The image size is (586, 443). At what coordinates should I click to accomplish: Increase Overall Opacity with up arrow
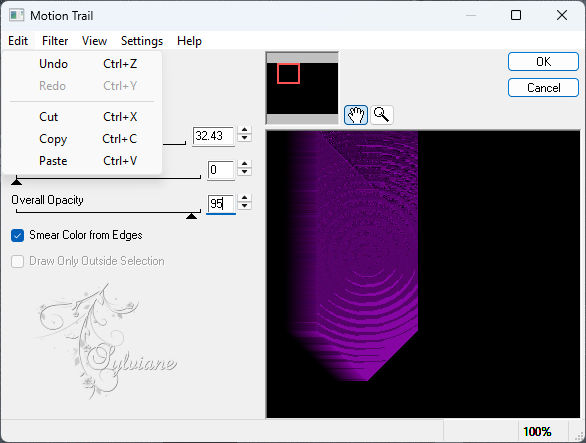[244, 198]
